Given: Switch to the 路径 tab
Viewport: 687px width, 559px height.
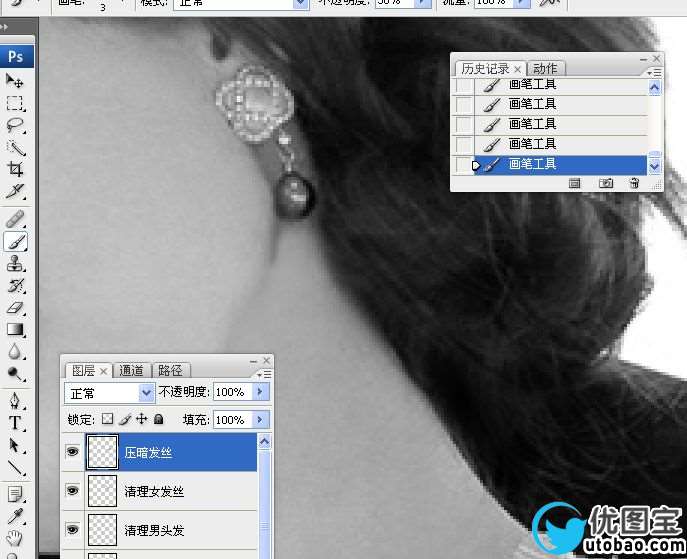Looking at the screenshot, I should point(170,371).
